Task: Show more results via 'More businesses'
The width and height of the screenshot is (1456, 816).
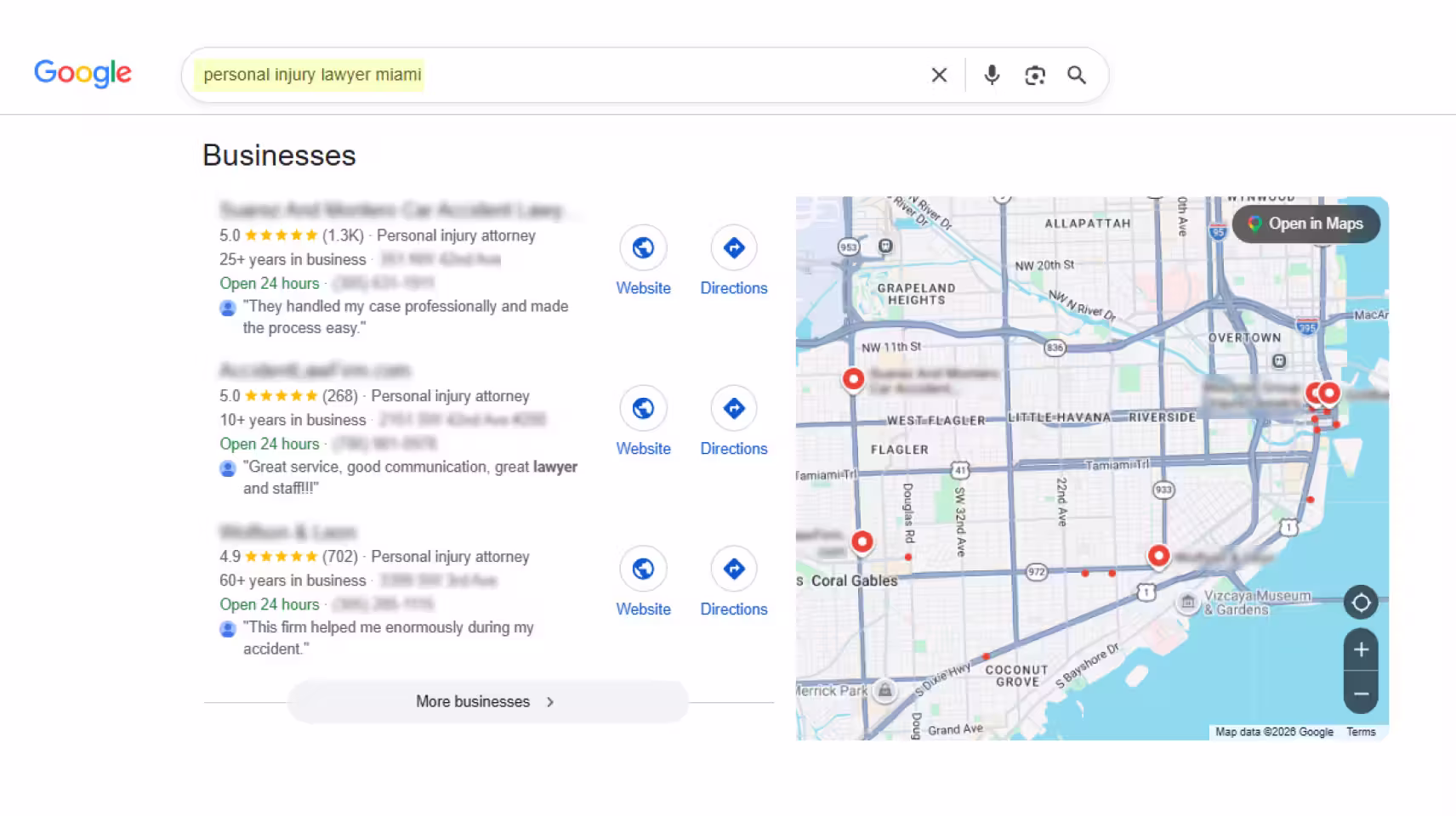Action: pyautogui.click(x=488, y=702)
